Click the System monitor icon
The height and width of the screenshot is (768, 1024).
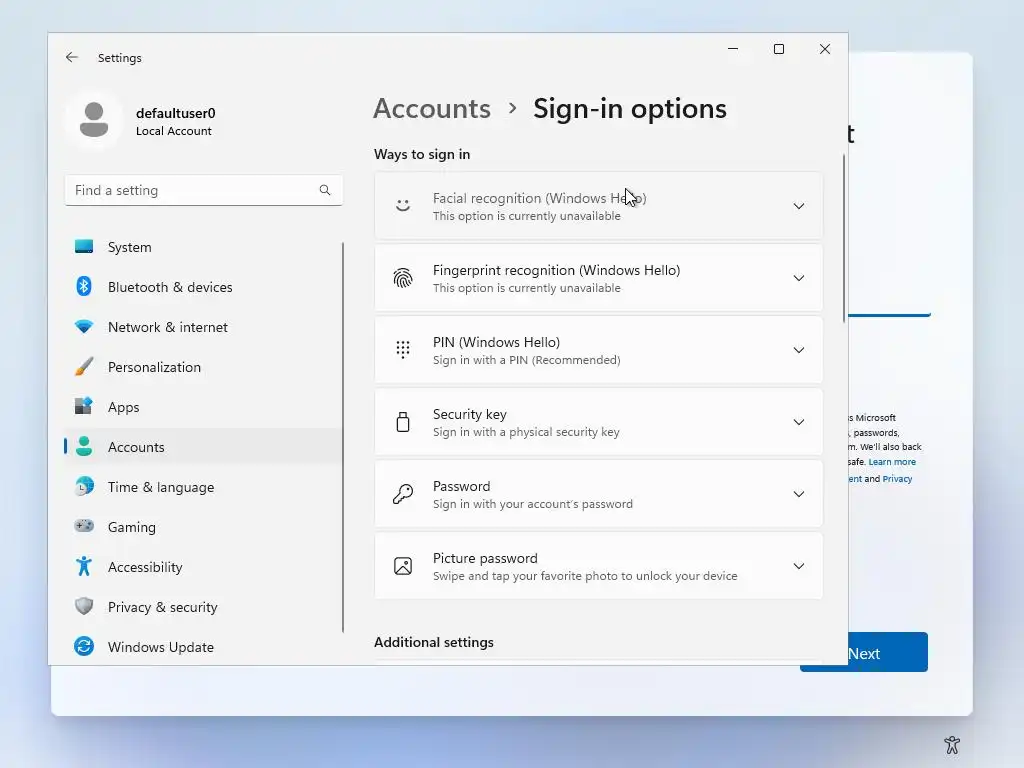pos(84,247)
